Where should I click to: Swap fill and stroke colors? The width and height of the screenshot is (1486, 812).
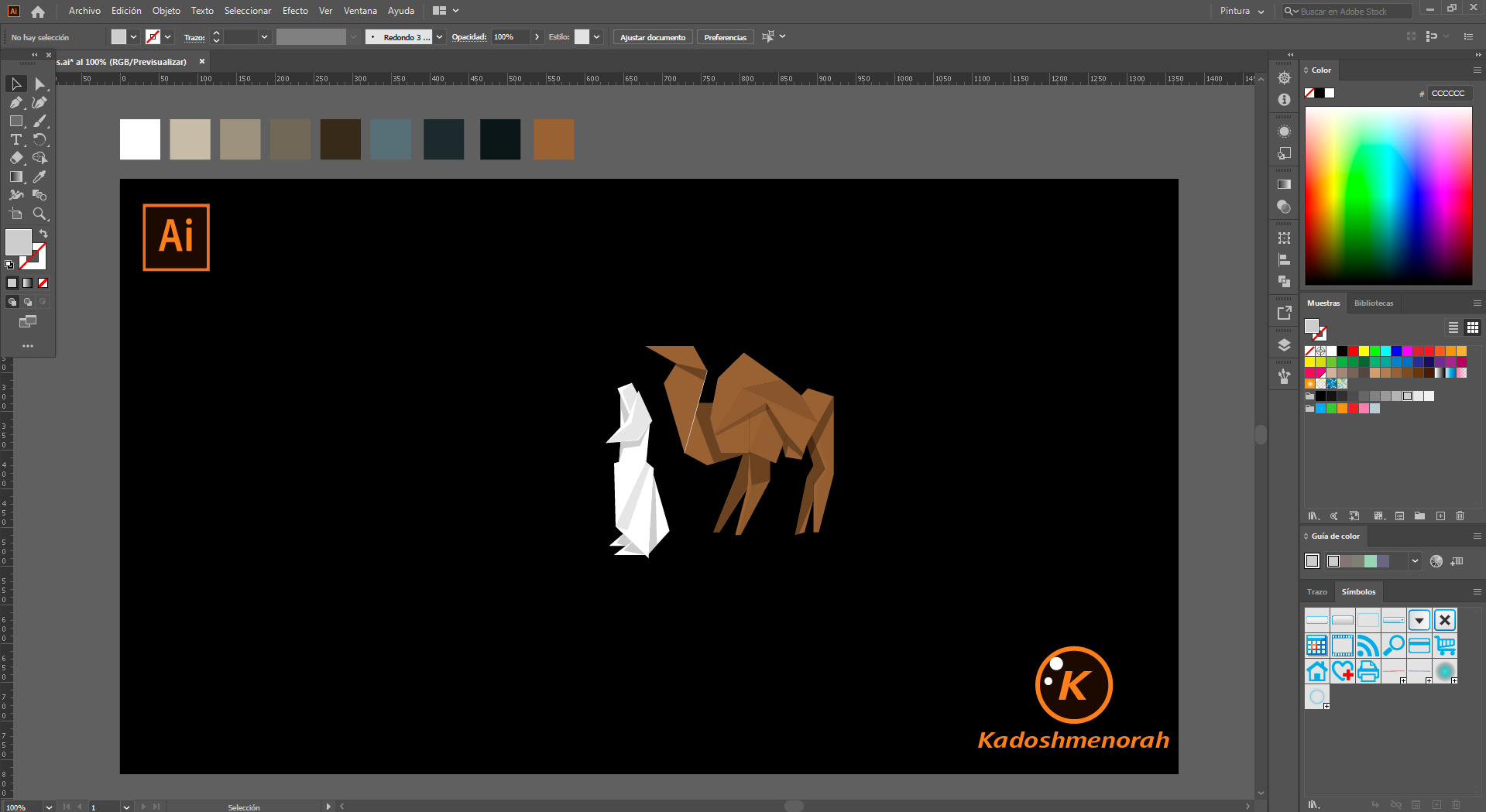pos(43,233)
